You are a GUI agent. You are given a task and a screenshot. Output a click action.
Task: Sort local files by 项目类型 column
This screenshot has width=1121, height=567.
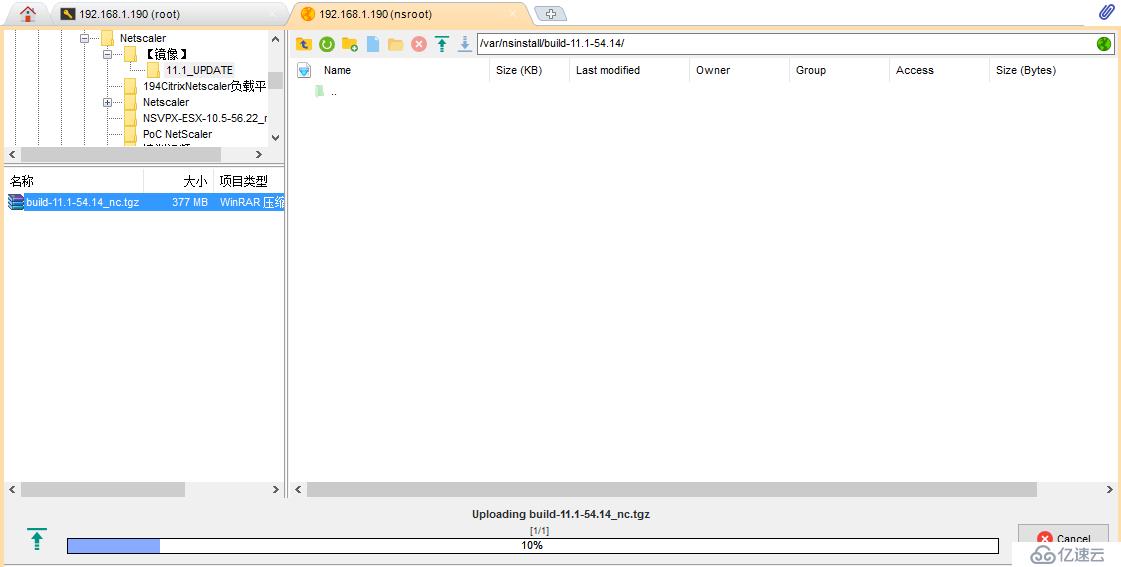click(244, 182)
